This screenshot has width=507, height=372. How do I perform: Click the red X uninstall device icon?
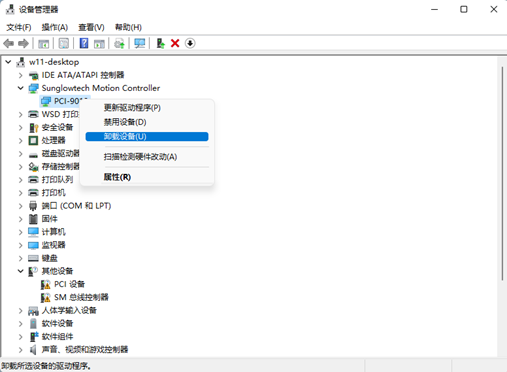coord(175,43)
